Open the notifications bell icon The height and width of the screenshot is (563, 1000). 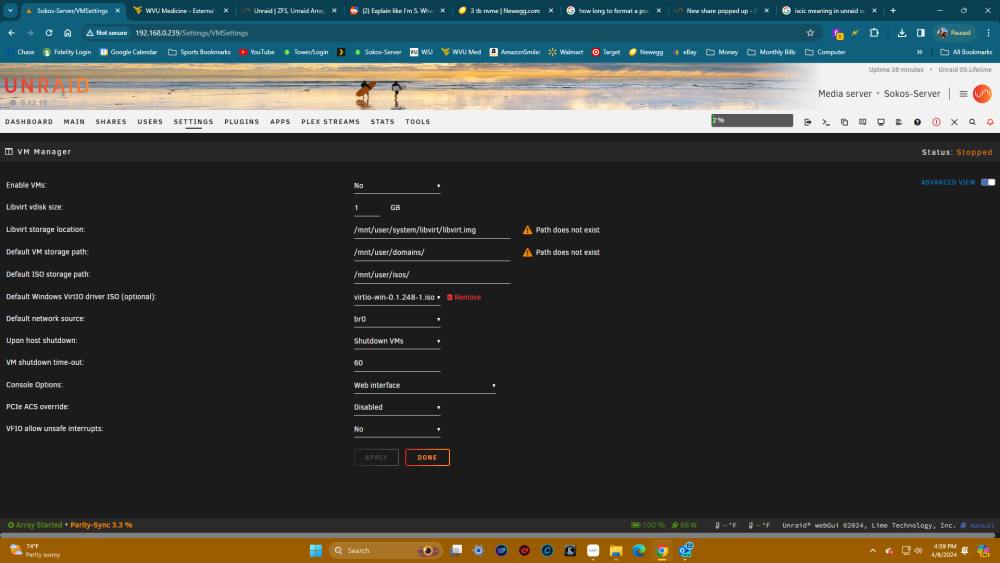tap(990, 122)
